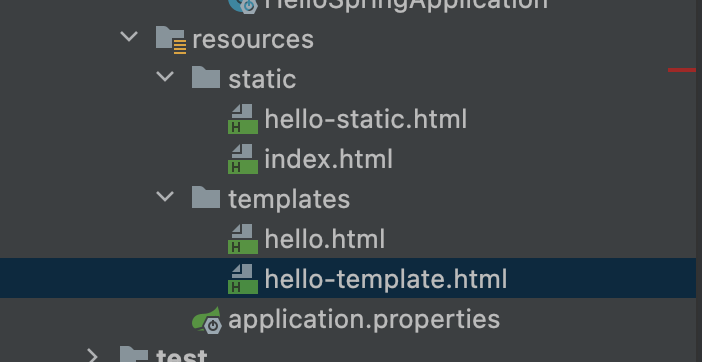The image size is (702, 362).
Task: Click the test folder icon
Action: (134, 354)
